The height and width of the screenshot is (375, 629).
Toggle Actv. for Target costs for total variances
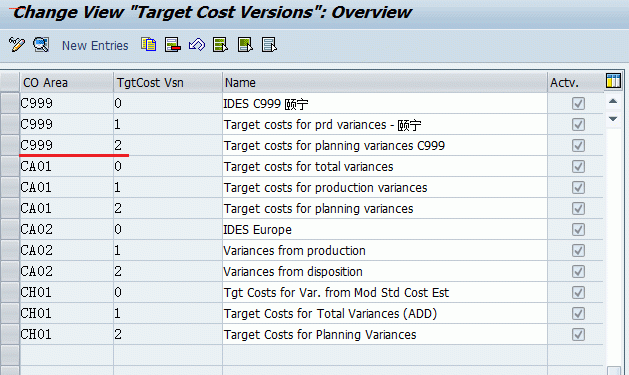pyautogui.click(x=578, y=166)
